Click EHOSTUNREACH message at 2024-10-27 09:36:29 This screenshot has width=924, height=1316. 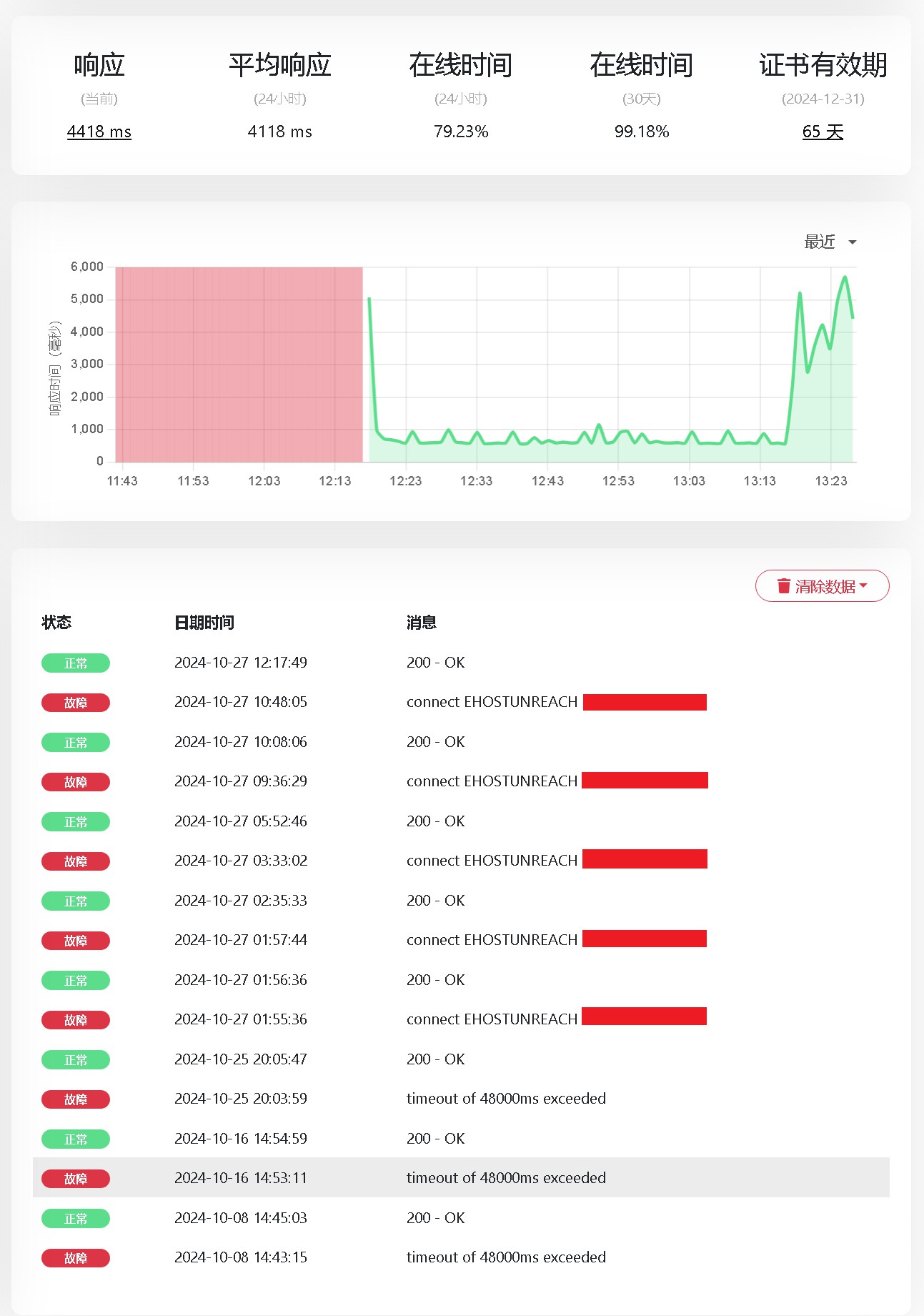click(492, 781)
